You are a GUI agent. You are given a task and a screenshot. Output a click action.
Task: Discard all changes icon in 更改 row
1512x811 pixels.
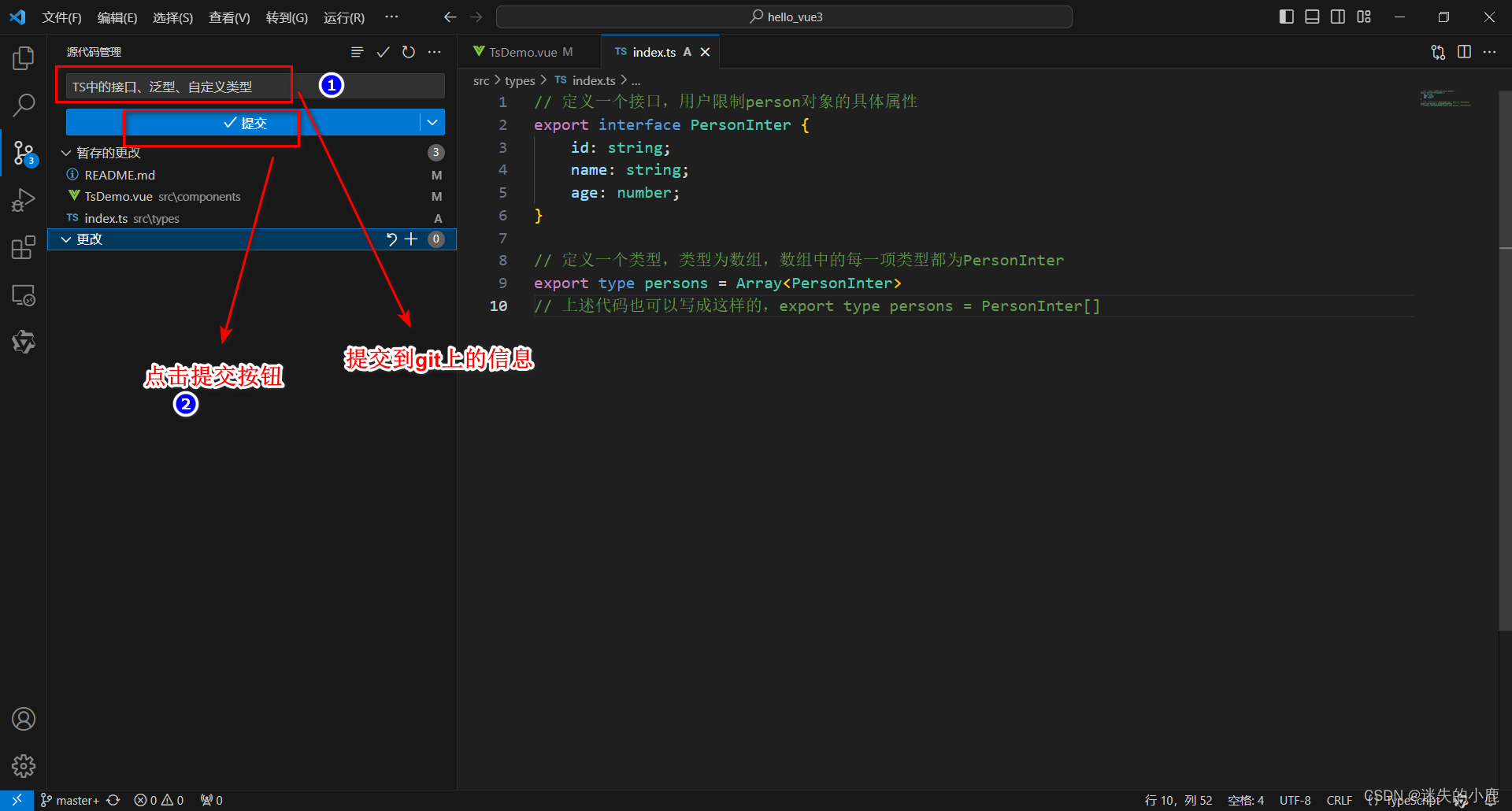click(x=391, y=239)
